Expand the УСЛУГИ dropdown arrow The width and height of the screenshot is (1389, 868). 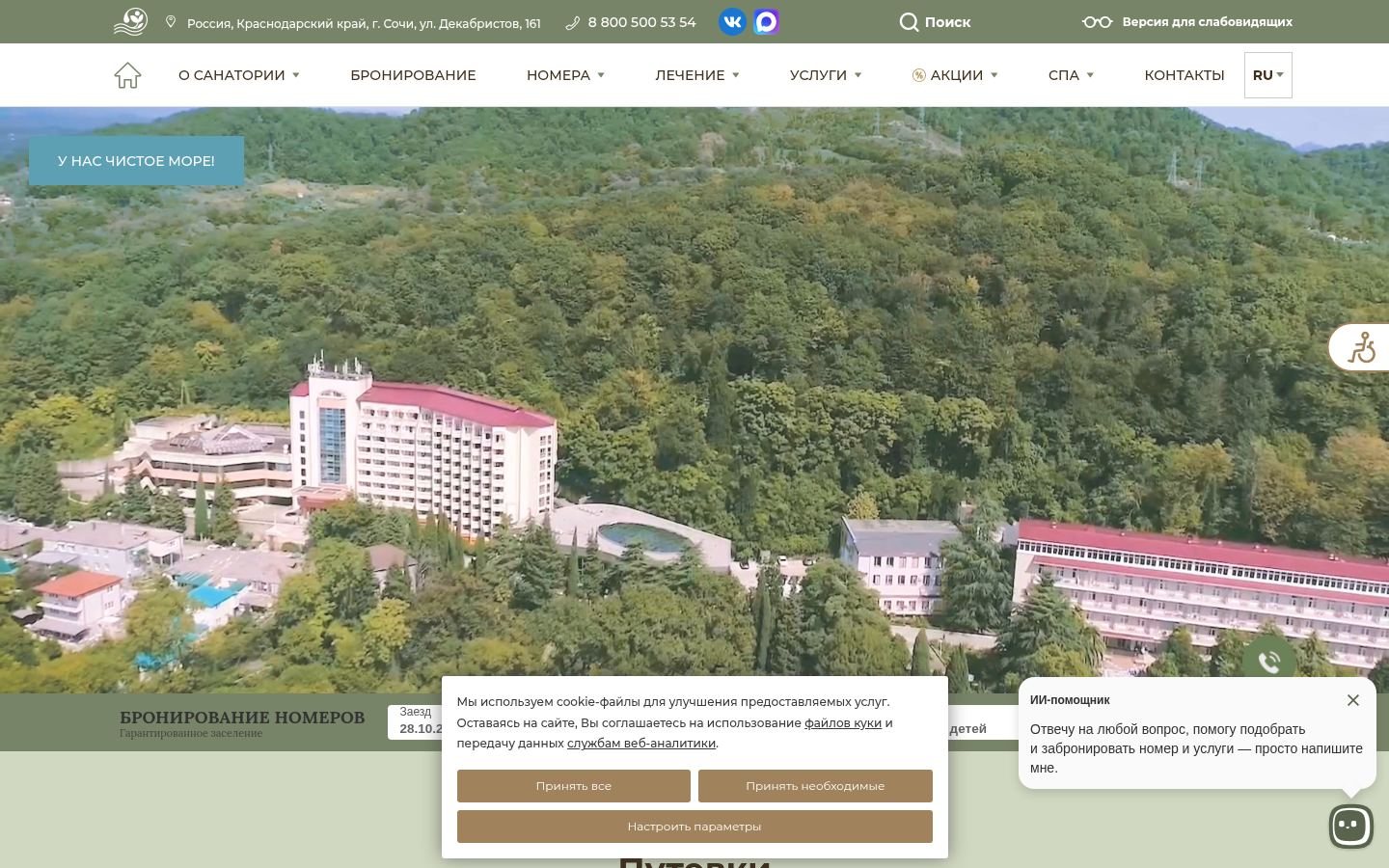tap(858, 75)
